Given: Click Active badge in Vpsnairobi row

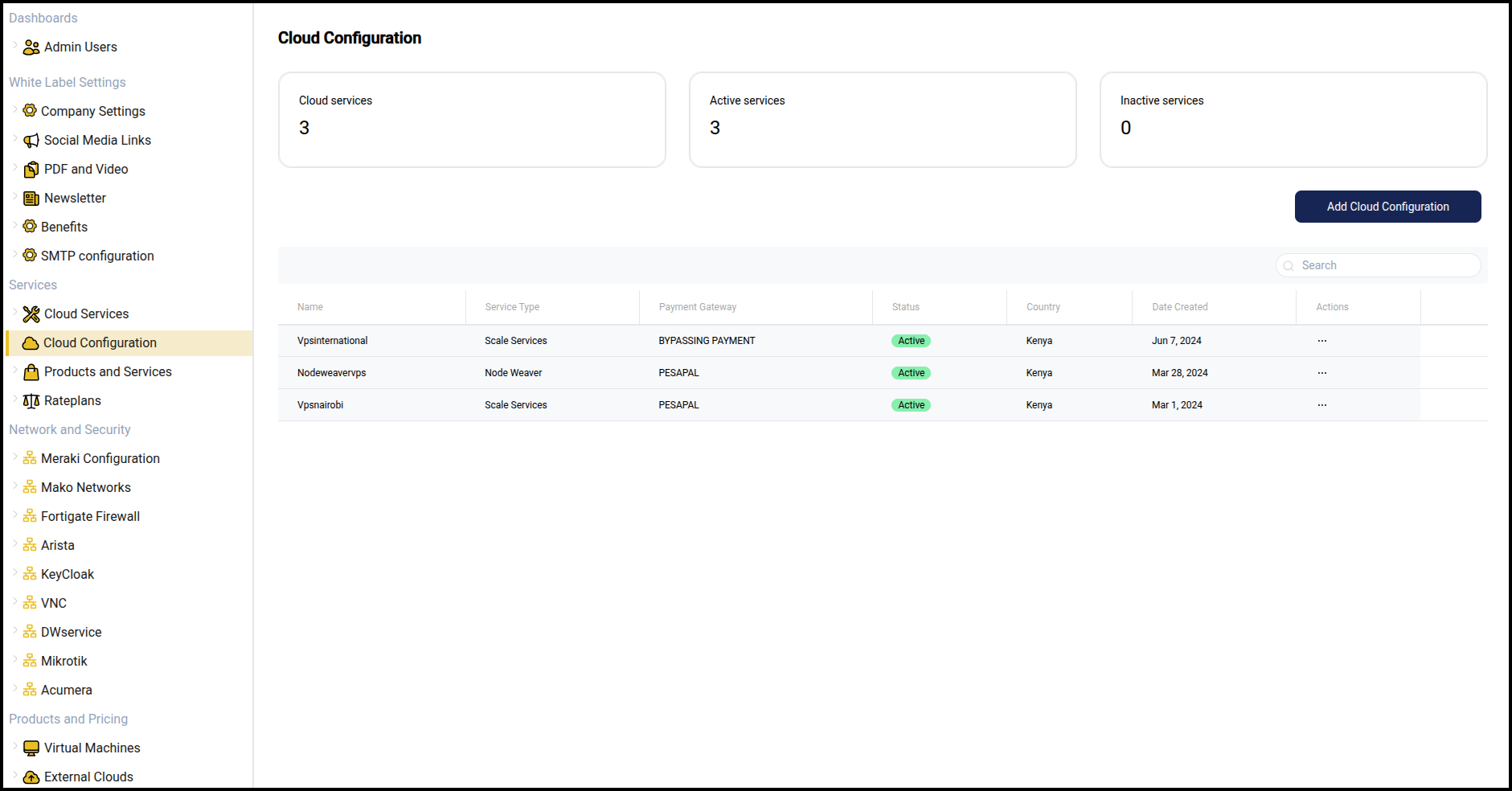Looking at the screenshot, I should pos(911,405).
